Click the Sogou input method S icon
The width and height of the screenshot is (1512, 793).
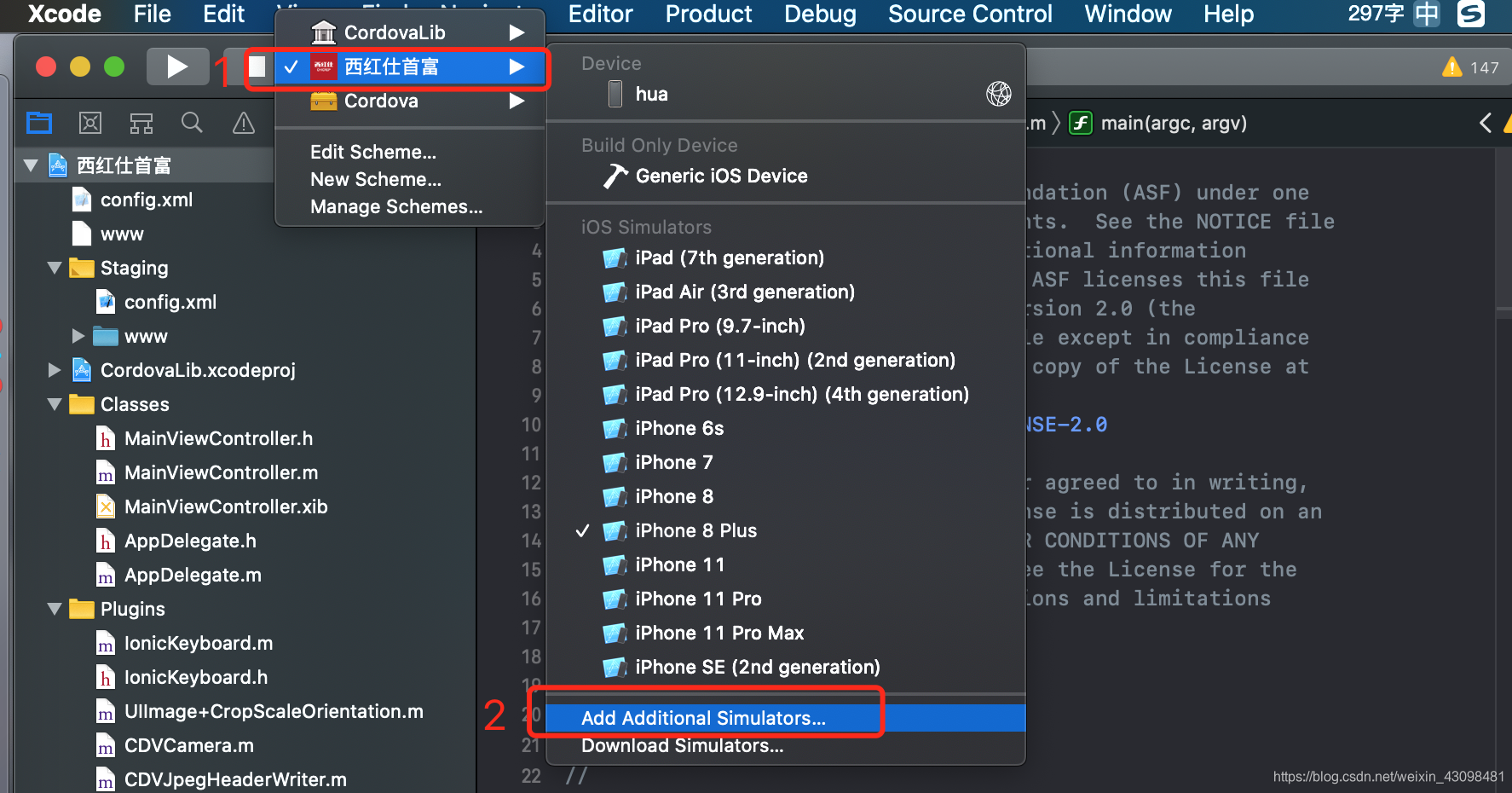coord(1471,14)
